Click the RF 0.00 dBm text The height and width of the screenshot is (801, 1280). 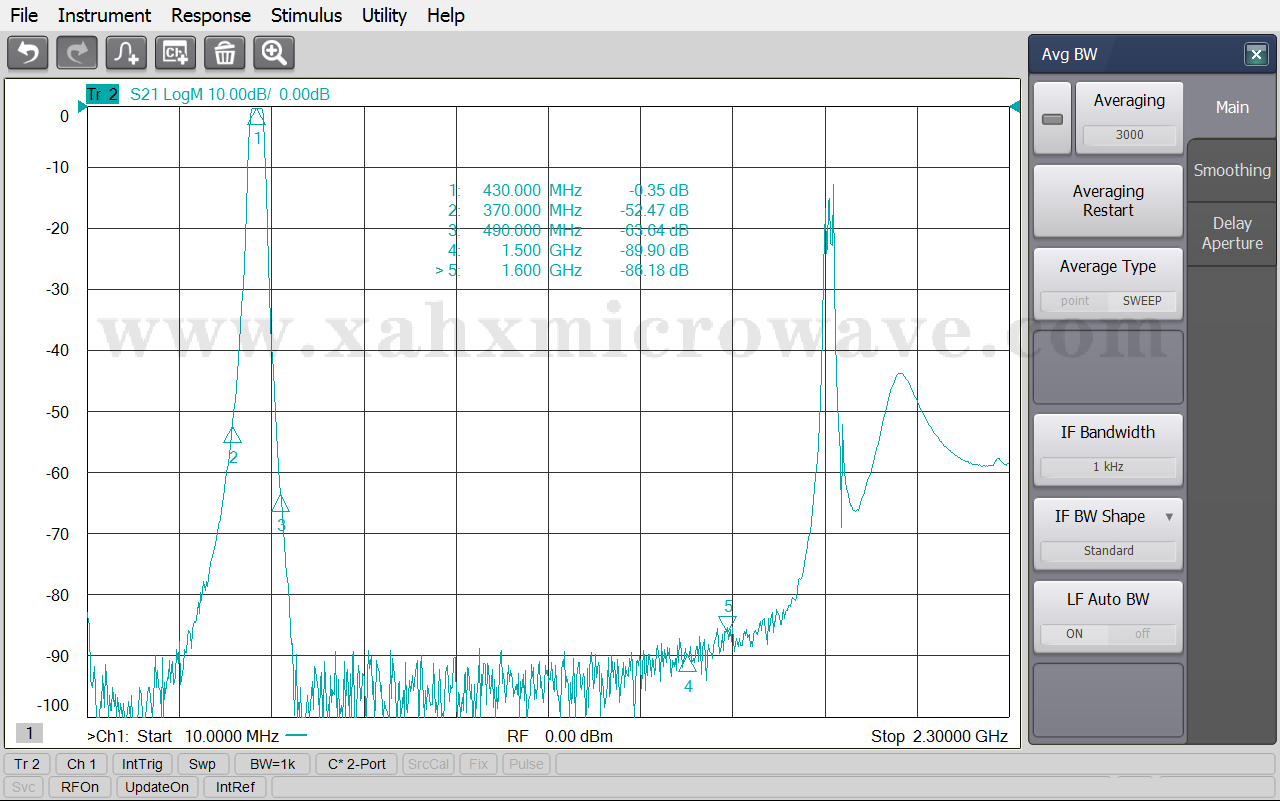560,737
